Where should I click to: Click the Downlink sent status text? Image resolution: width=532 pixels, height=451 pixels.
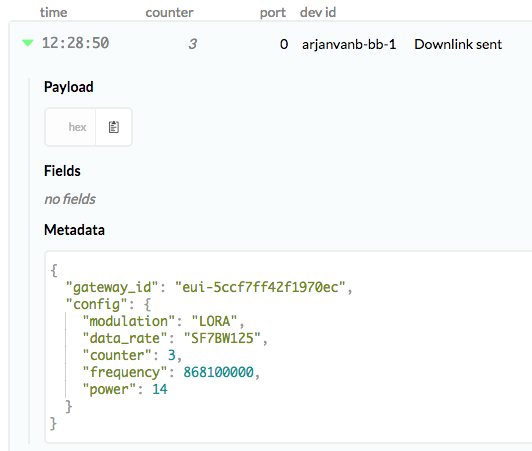[x=458, y=44]
